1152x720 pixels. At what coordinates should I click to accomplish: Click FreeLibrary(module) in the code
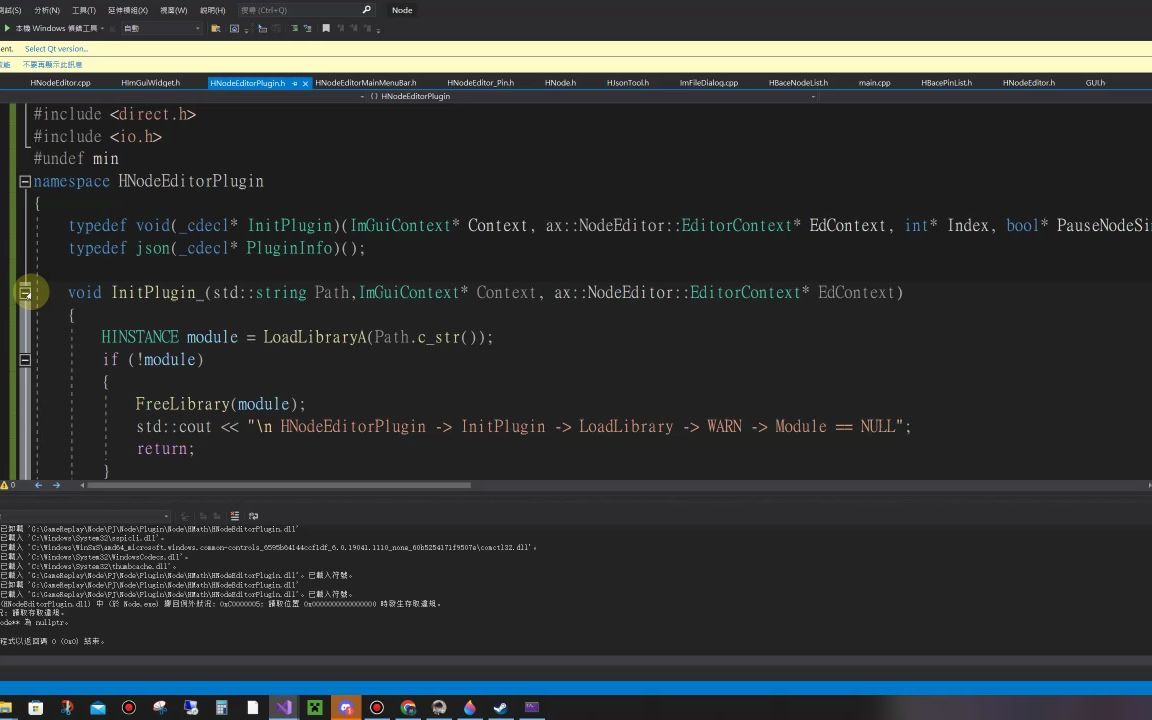tap(215, 404)
